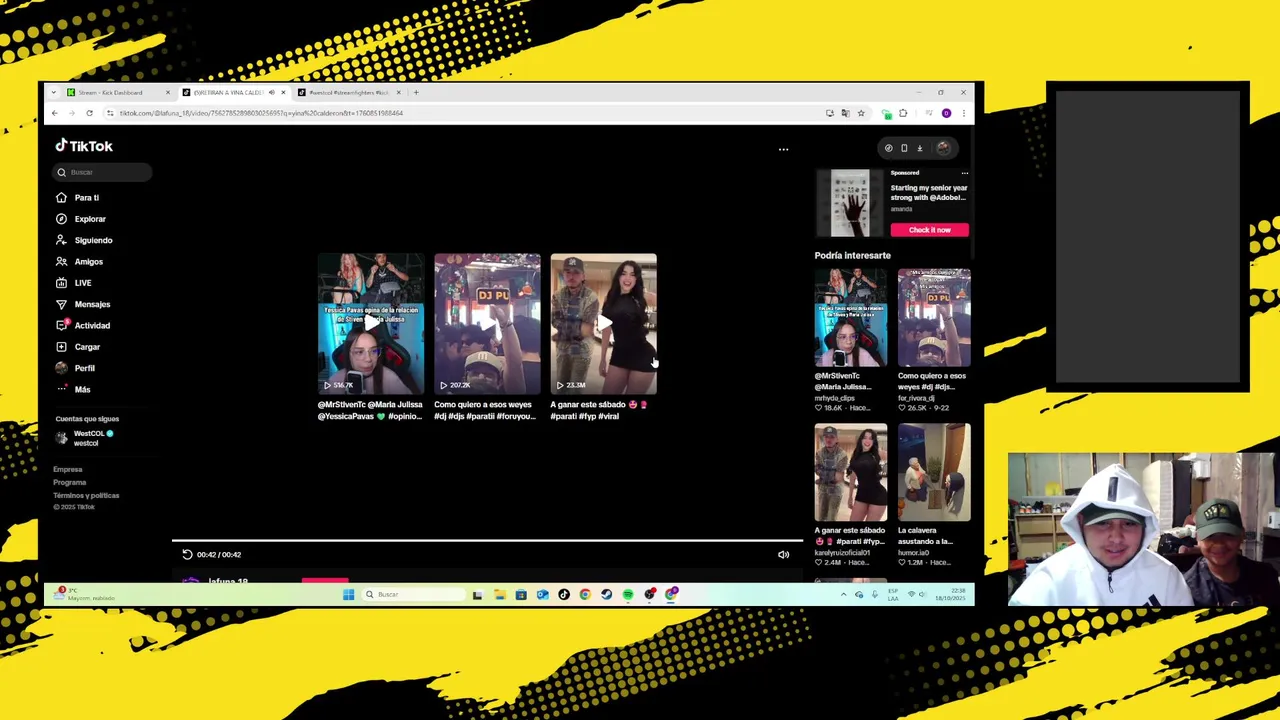Click the replay icon beside 00:42
Viewport: 1280px width, 720px height.
point(187,554)
